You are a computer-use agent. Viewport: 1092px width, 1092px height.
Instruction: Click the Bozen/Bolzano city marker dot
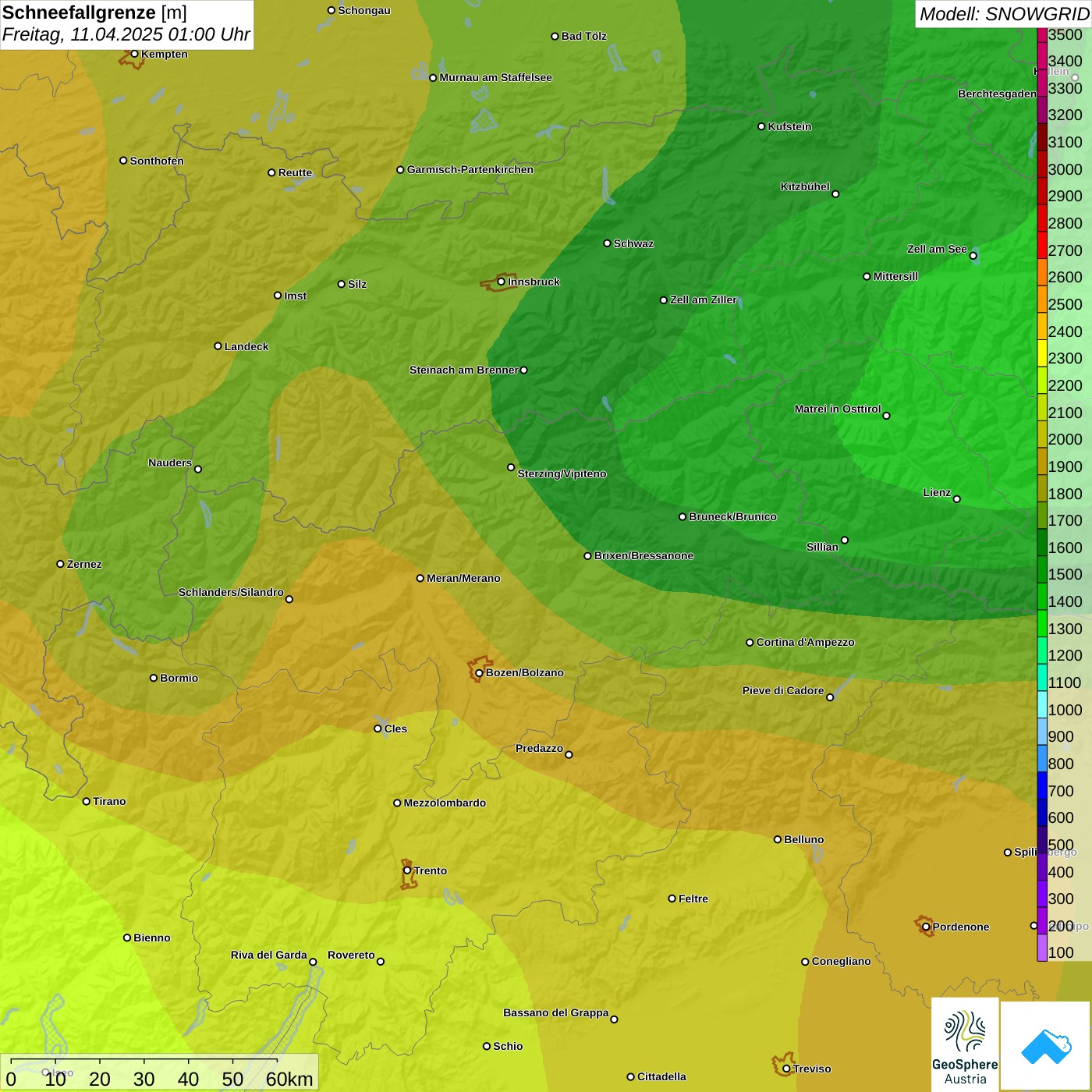click(480, 672)
